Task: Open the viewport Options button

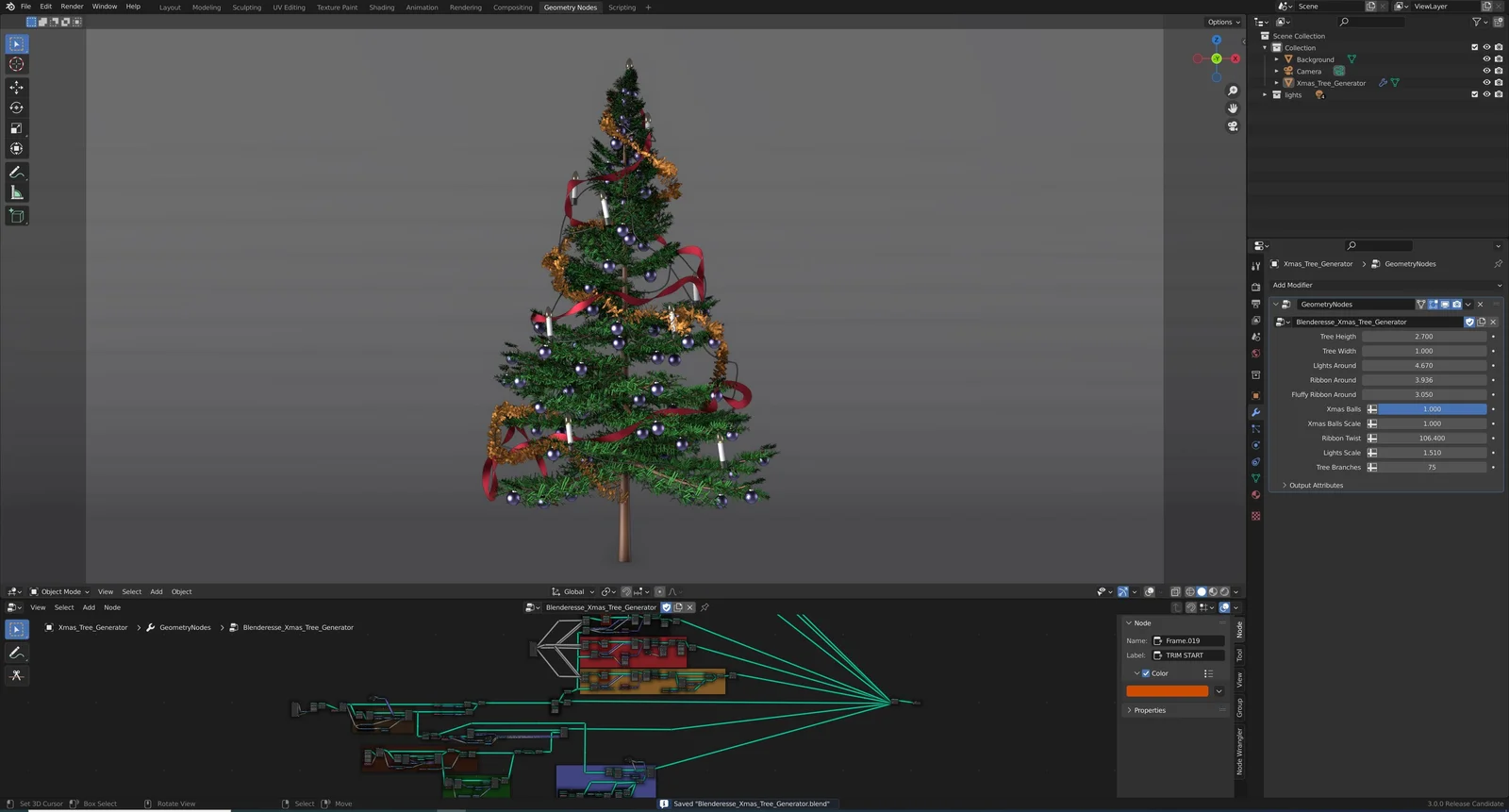Action: 1223,22
